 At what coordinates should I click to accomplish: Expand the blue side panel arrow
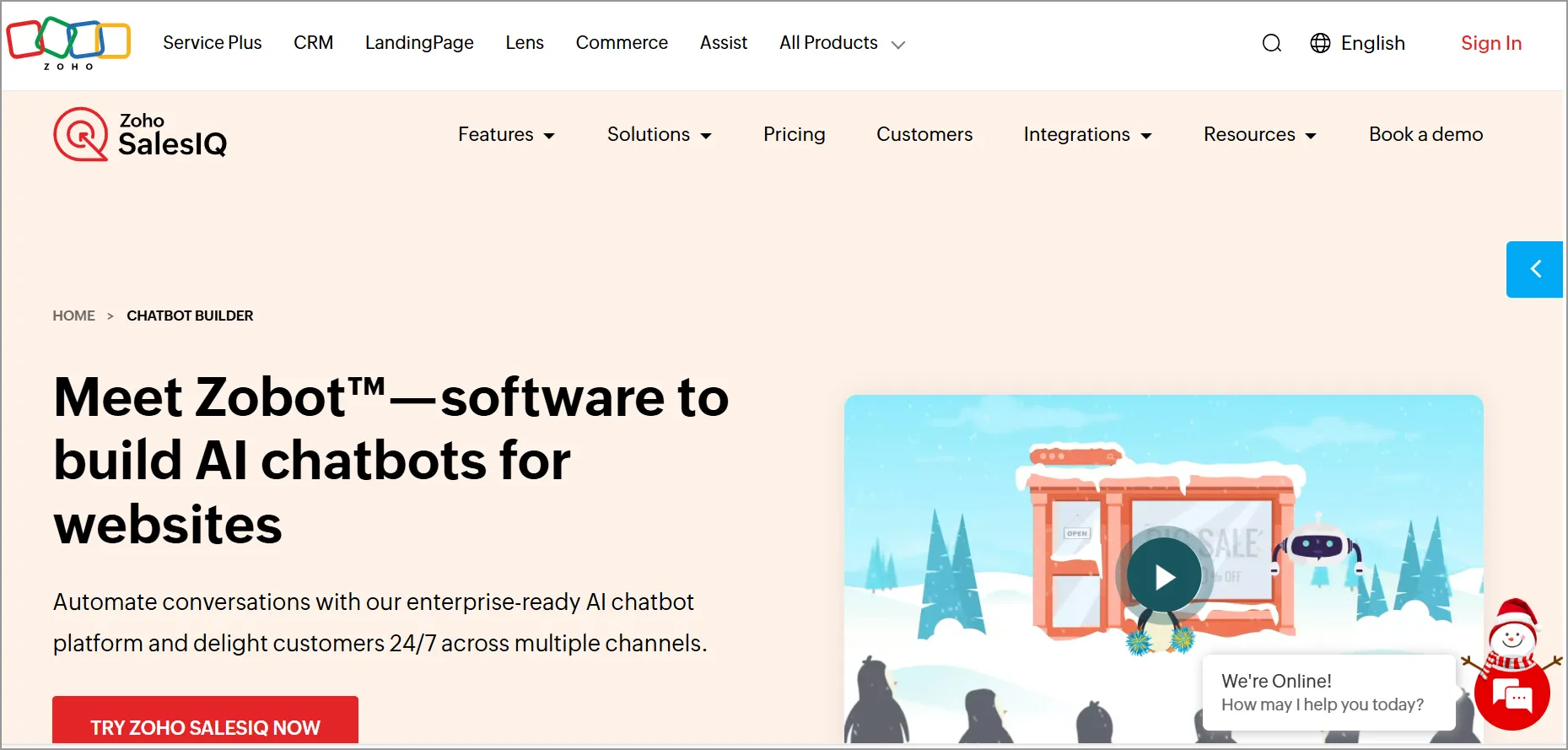tap(1535, 269)
